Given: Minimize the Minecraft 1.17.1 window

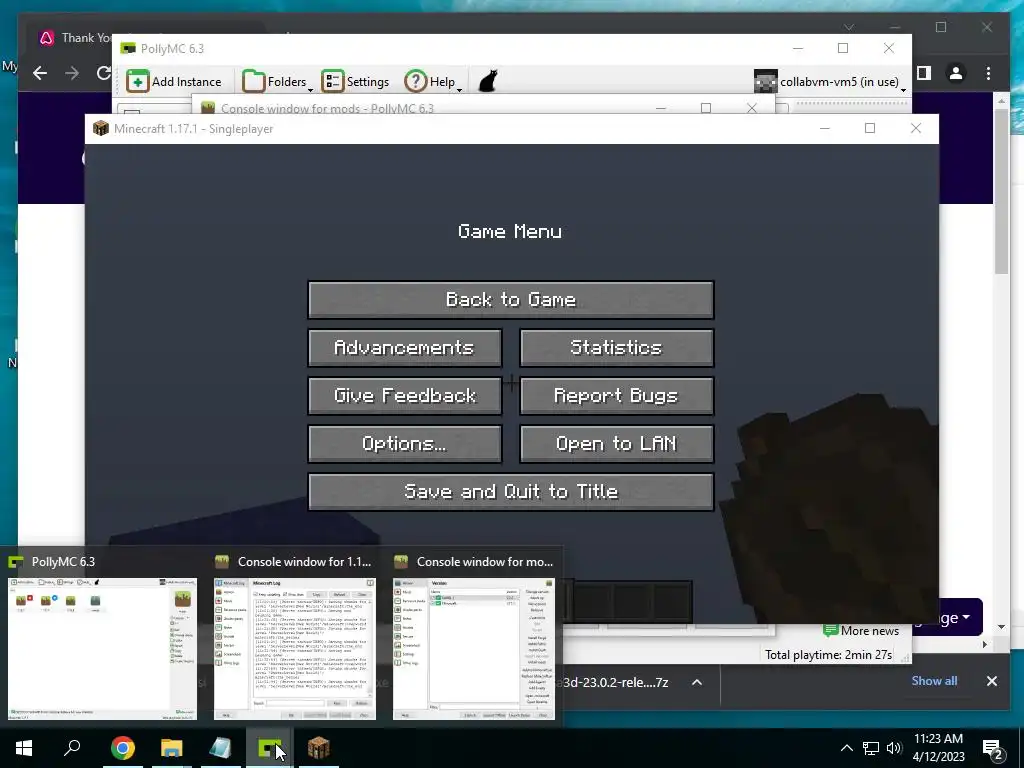Looking at the screenshot, I should click(825, 128).
